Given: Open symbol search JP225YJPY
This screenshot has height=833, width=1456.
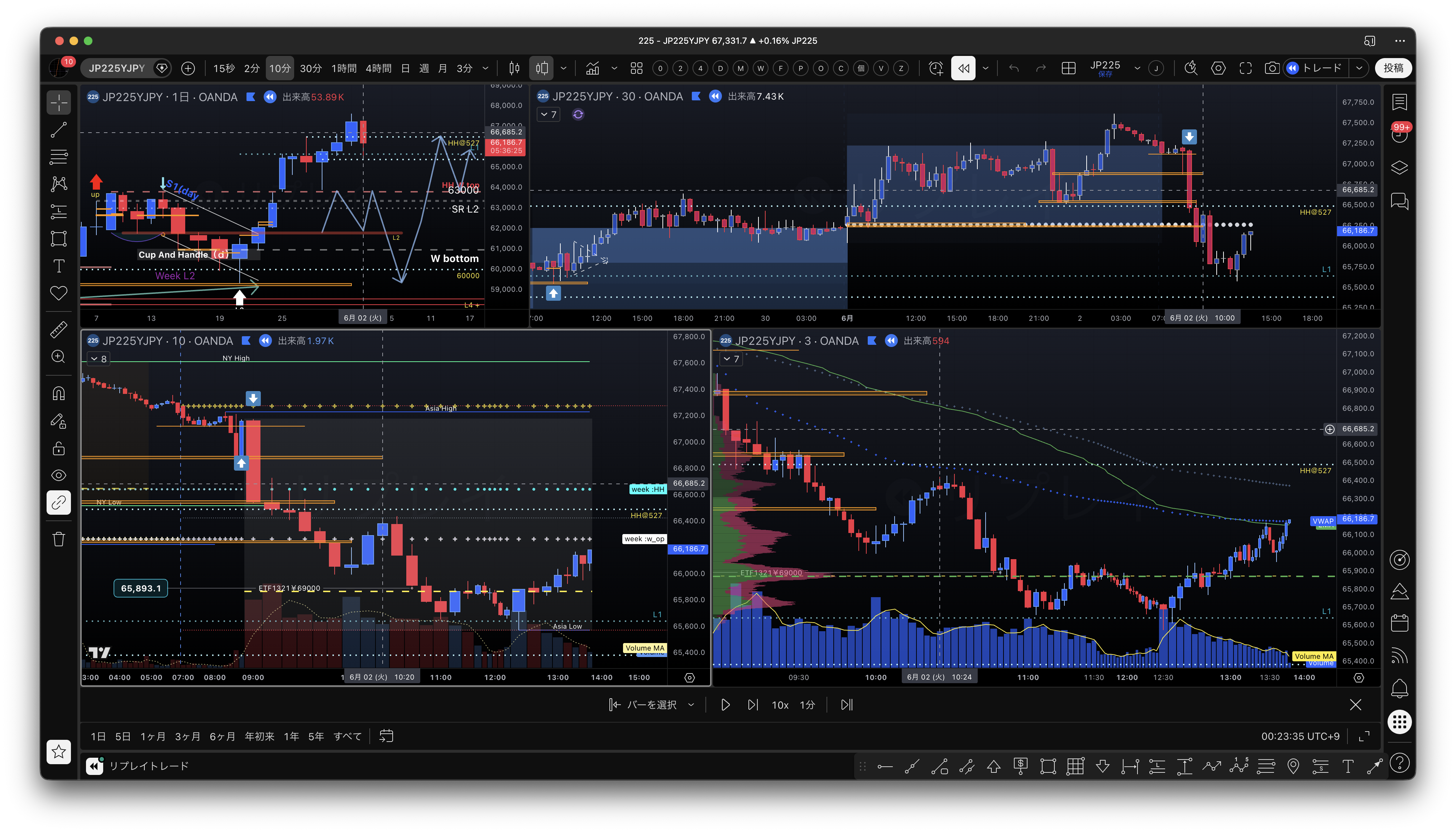Looking at the screenshot, I should 117,68.
